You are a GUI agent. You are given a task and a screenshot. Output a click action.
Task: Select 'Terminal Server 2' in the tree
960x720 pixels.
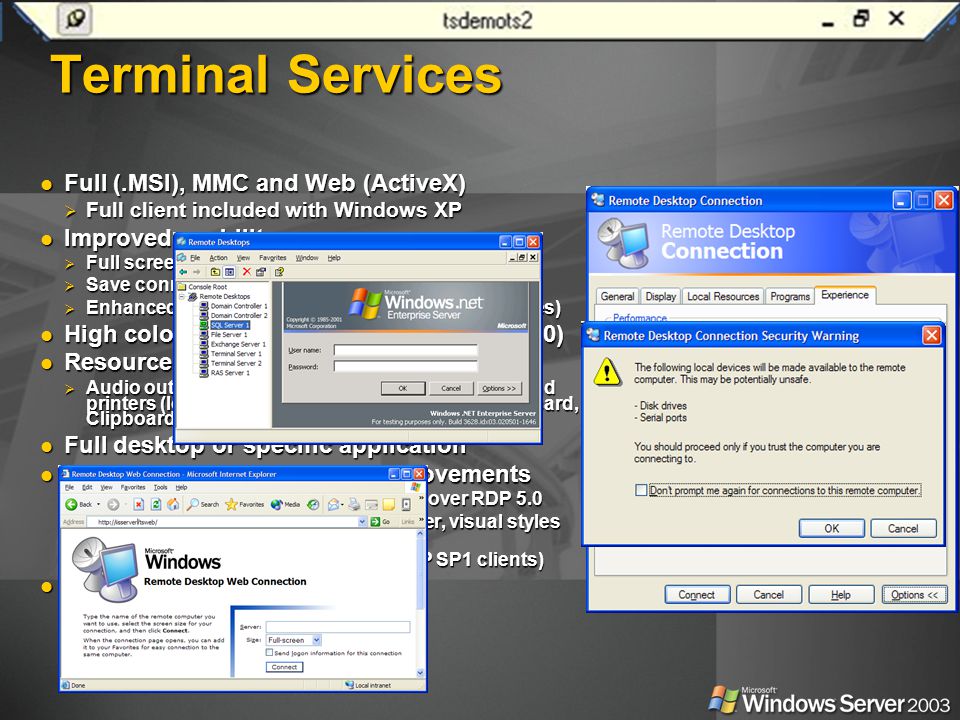pos(236,363)
